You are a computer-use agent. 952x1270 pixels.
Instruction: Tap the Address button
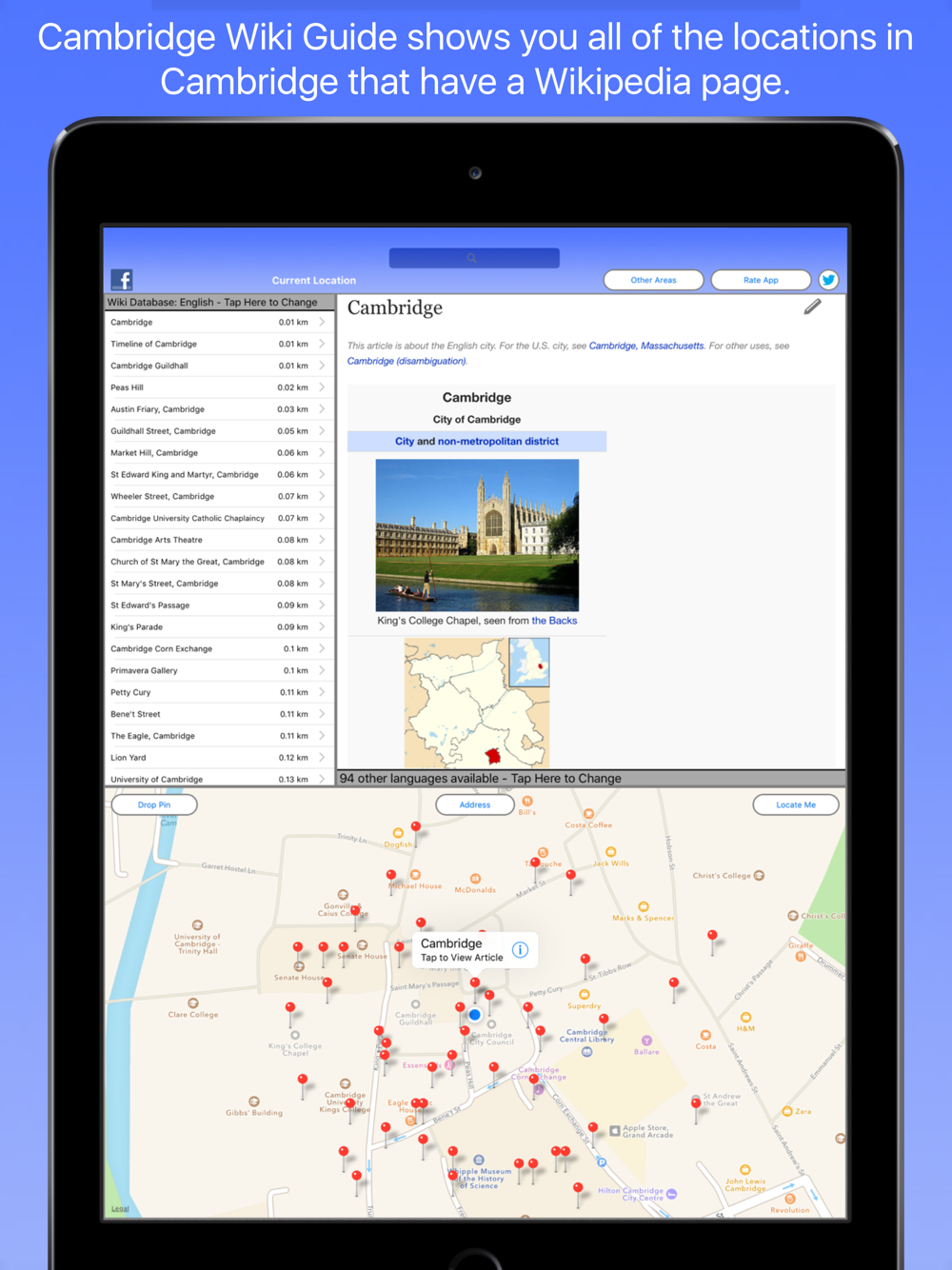pos(475,804)
